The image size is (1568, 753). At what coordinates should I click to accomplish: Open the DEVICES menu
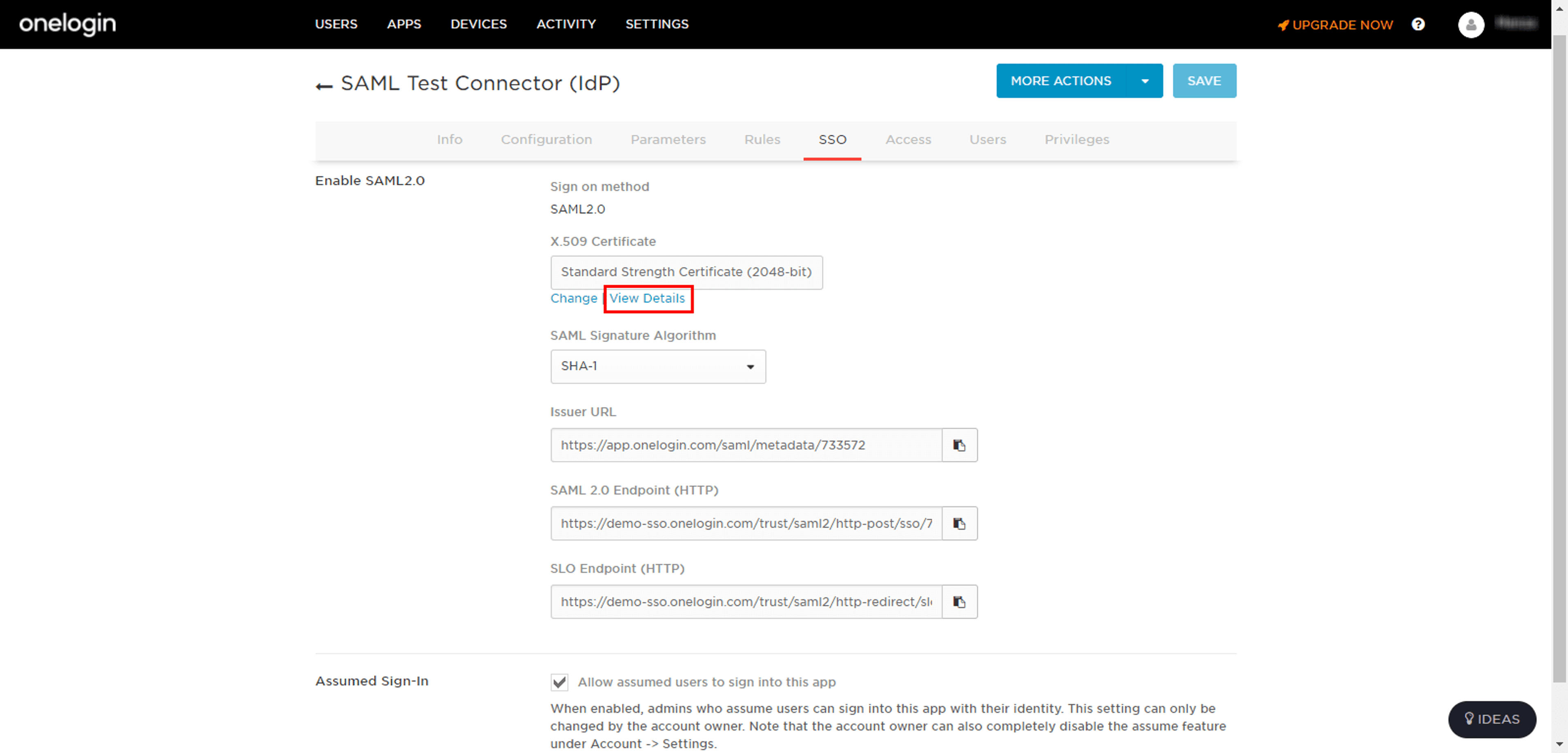(479, 24)
